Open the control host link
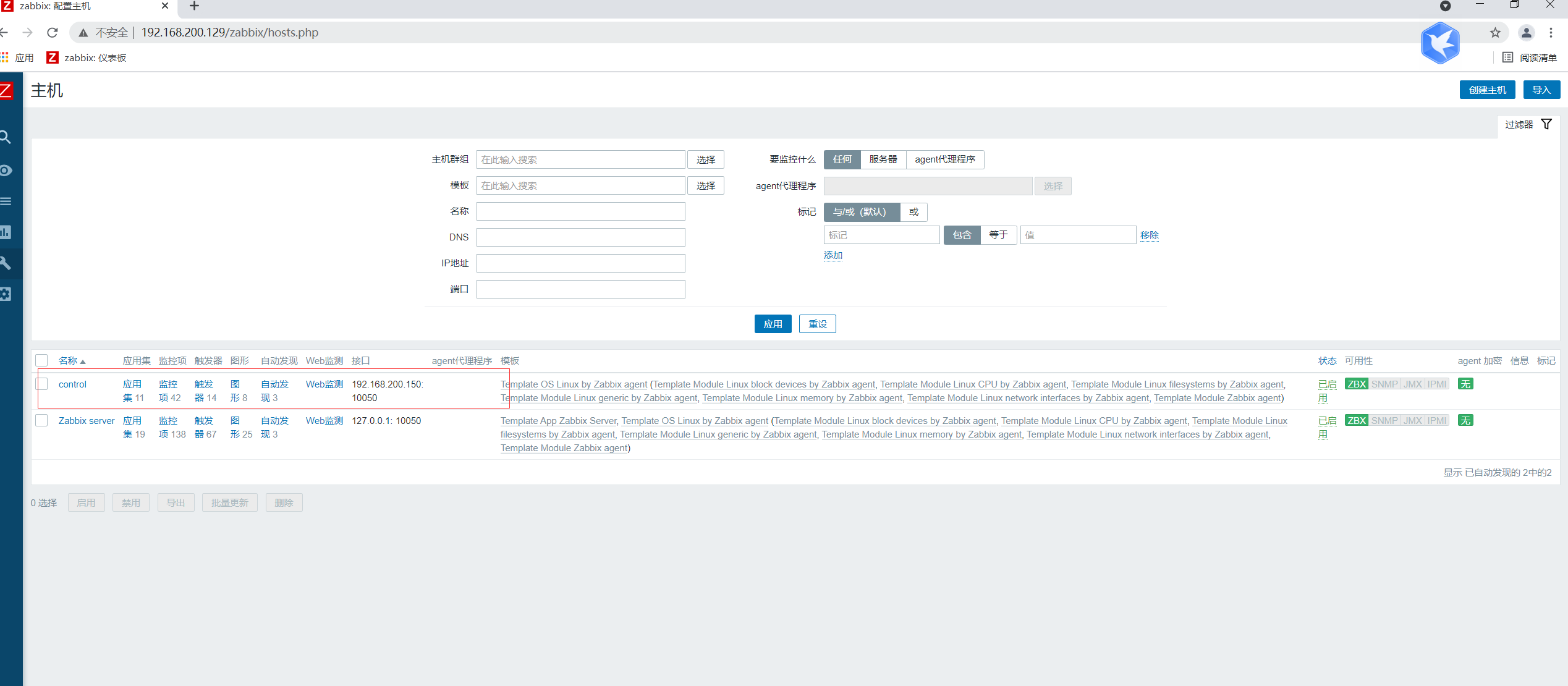1568x686 pixels. 72,384
